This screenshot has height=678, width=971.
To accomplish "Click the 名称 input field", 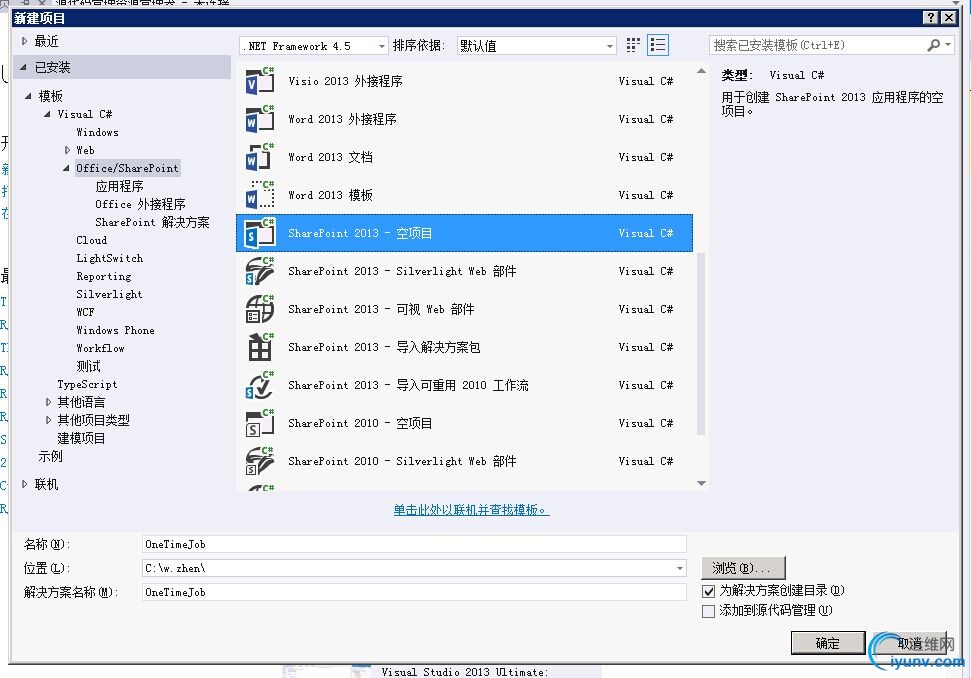I will click(x=414, y=544).
